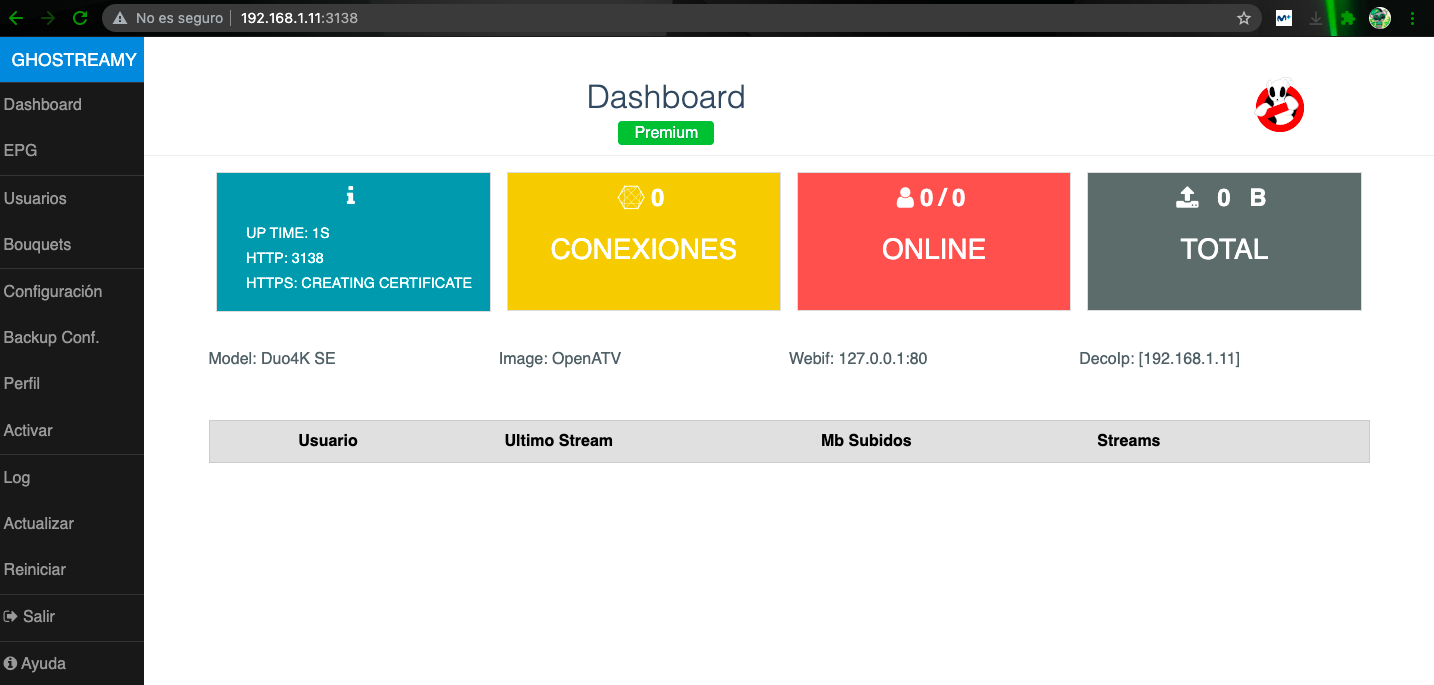
Task: Click the connections hexagon icon
Action: coord(630,198)
